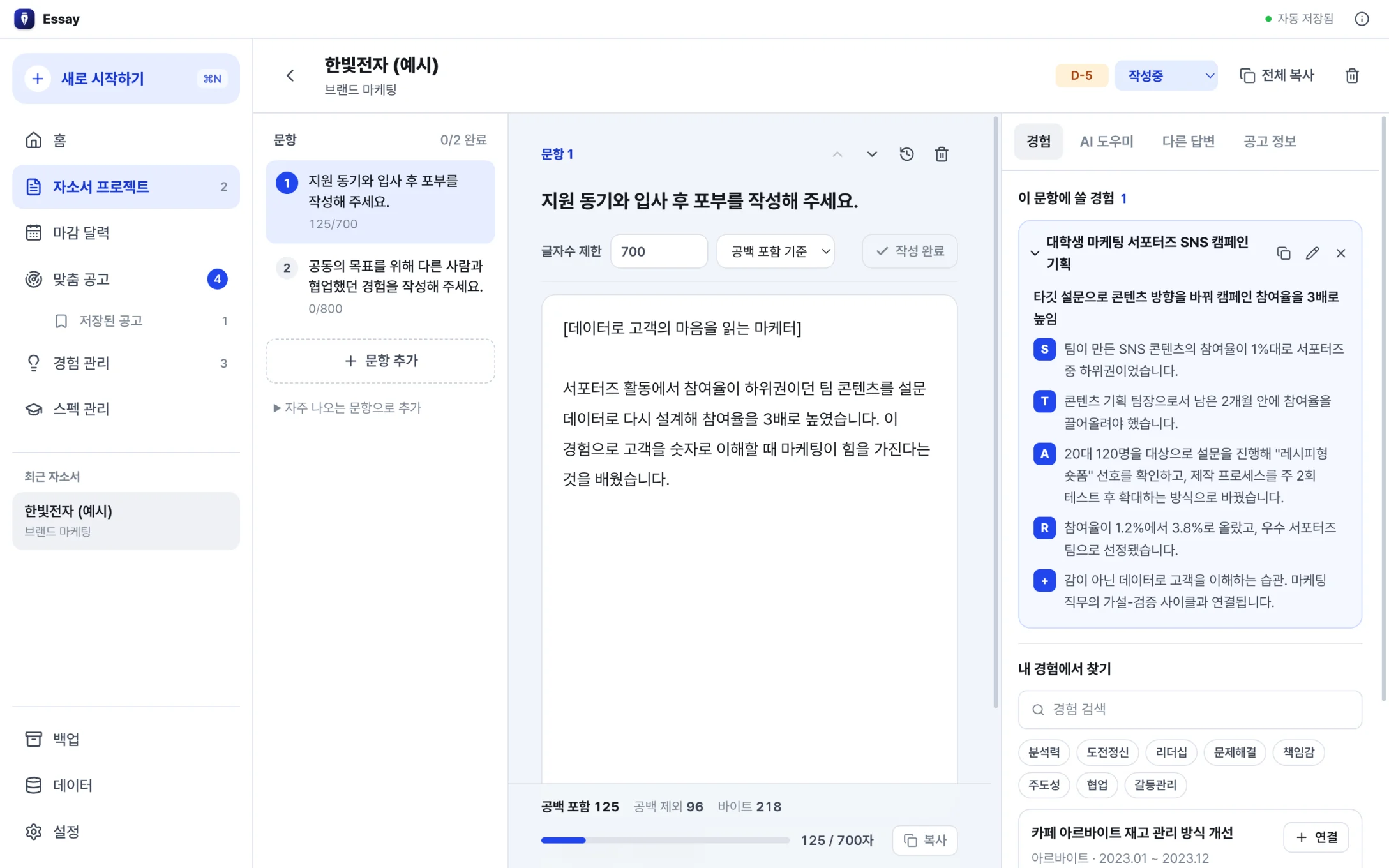Click the 경험 검색 search field
1389x868 pixels.
coord(1190,710)
